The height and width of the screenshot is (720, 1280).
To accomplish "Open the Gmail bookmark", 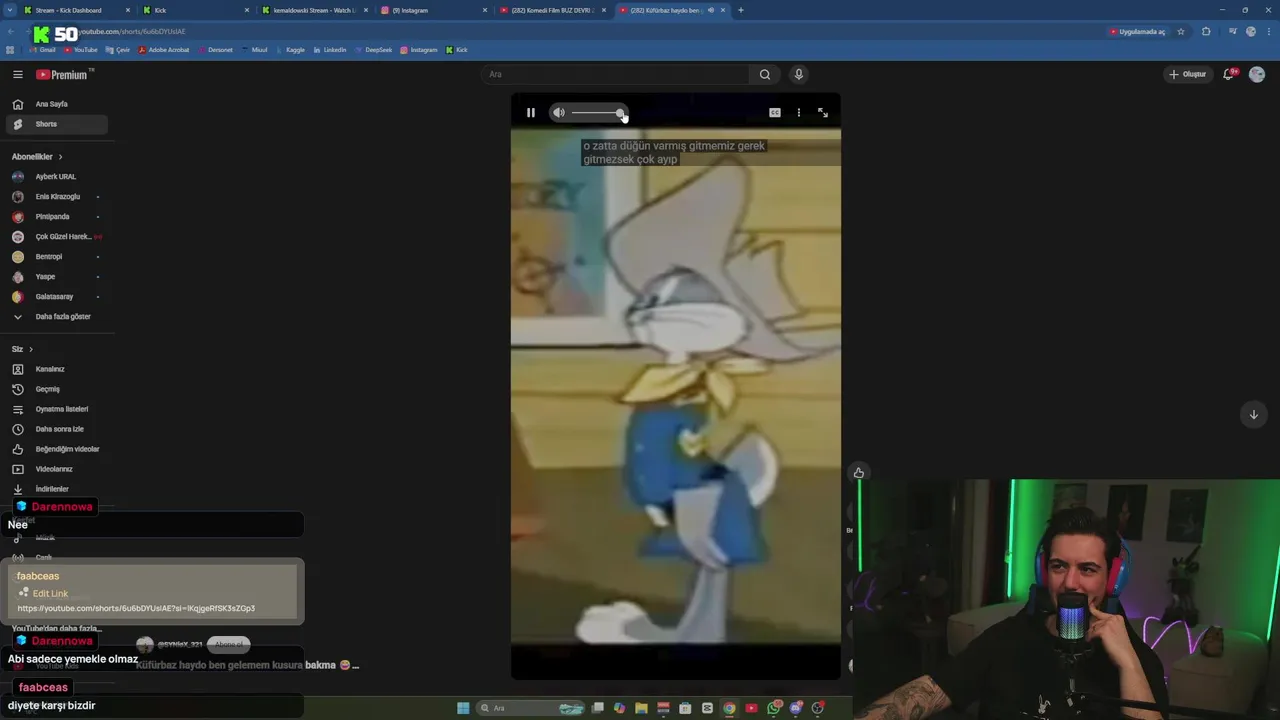I will coord(42,50).
